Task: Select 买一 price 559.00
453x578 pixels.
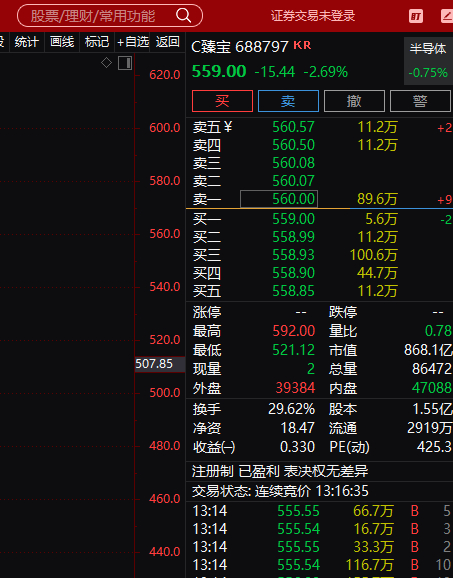Action: 293,219
